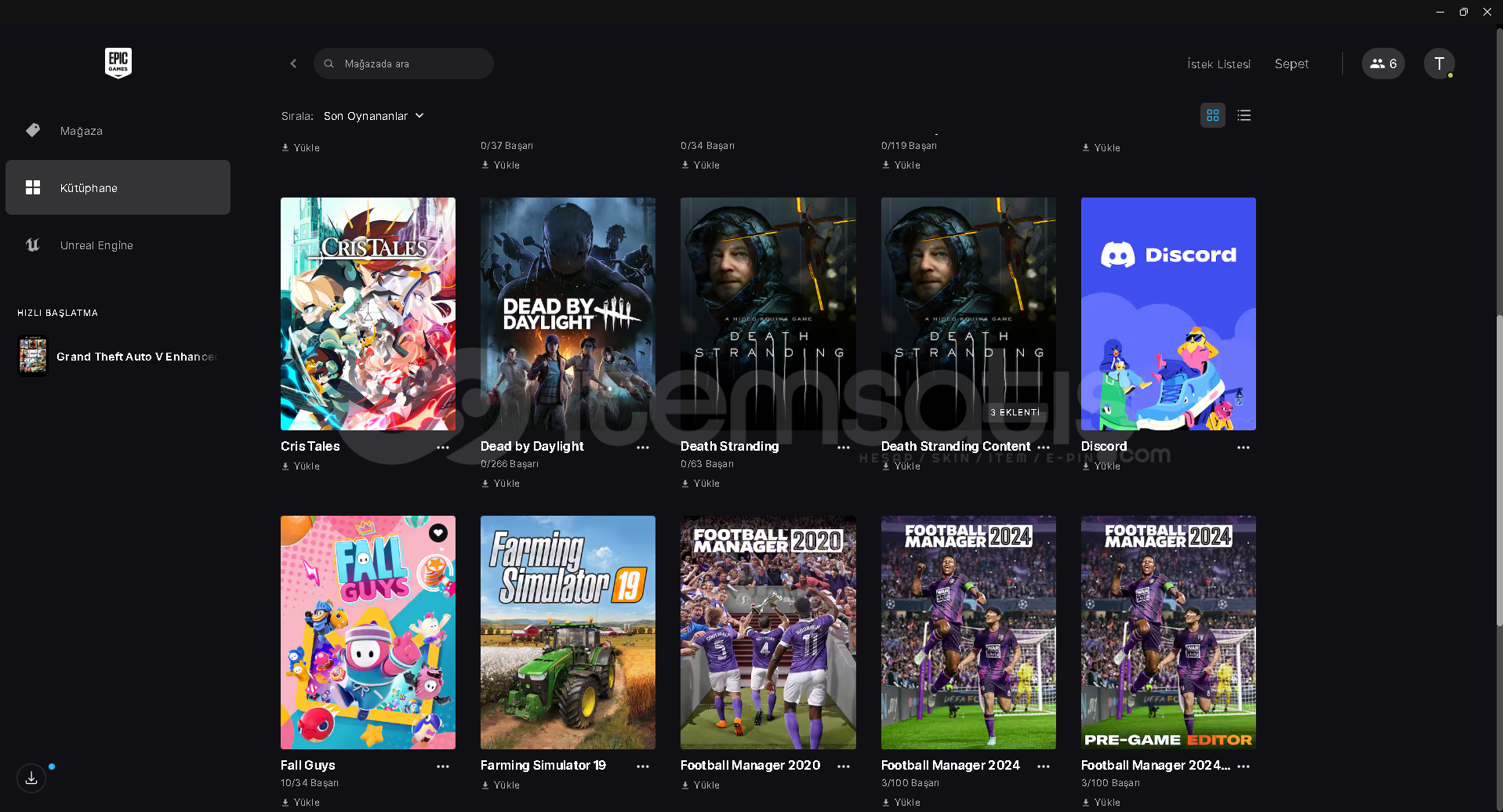
Task: Open options menu for Cris Tales
Action: point(443,447)
